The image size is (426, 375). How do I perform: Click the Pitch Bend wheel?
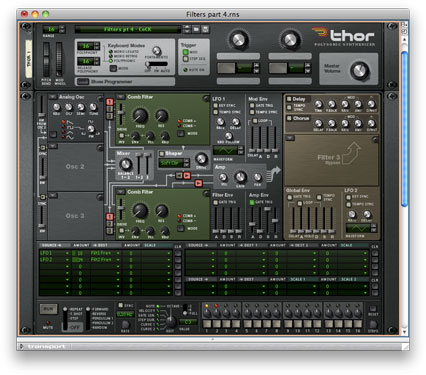[46, 60]
